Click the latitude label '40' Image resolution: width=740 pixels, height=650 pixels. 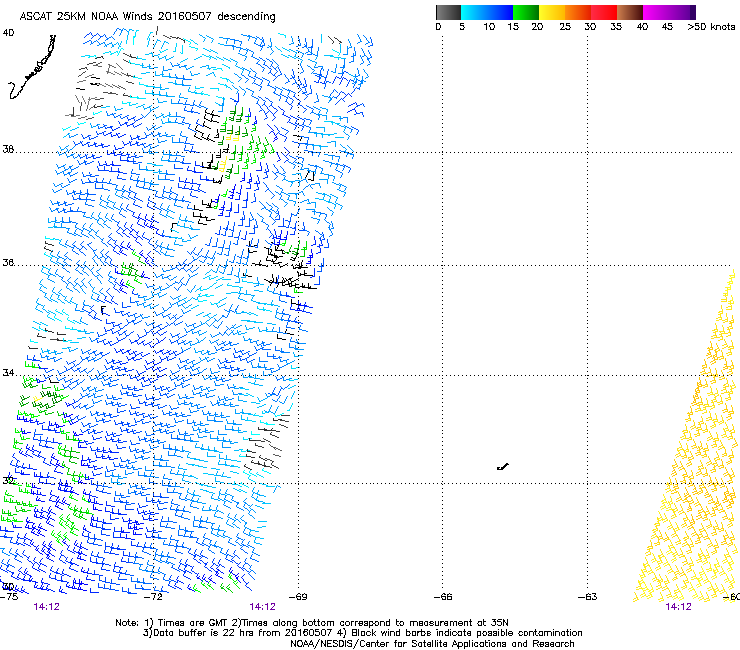pyautogui.click(x=8, y=33)
